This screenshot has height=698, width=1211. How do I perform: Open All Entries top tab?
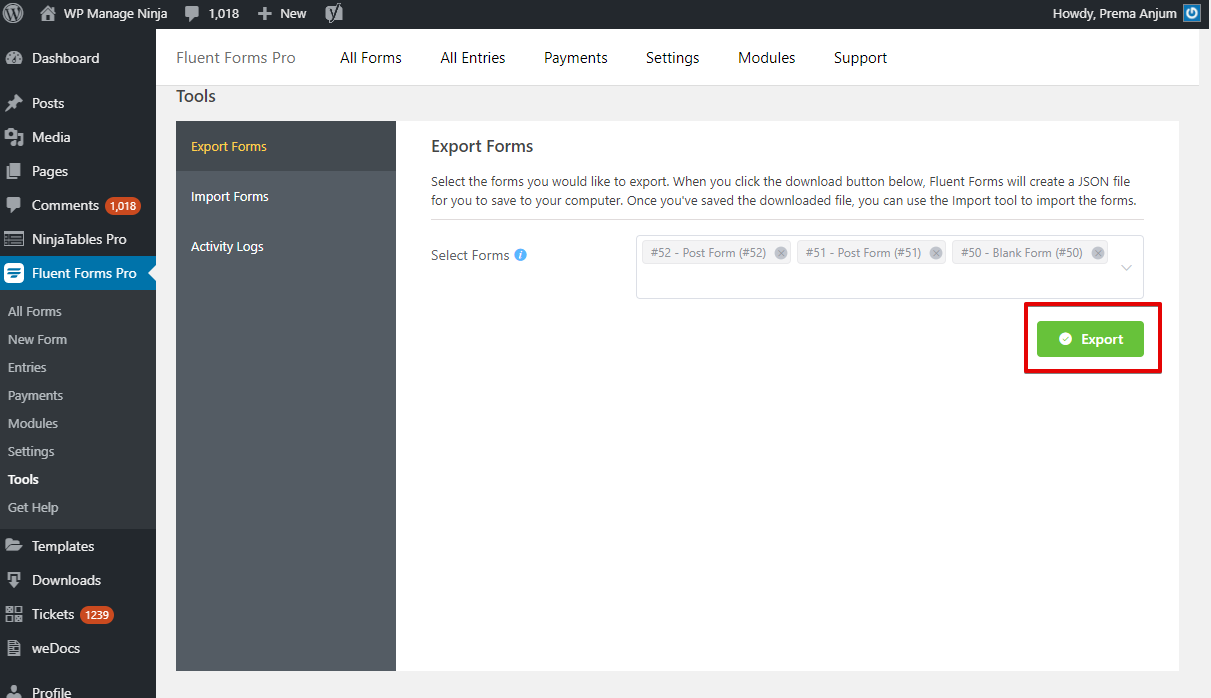pyautogui.click(x=473, y=58)
